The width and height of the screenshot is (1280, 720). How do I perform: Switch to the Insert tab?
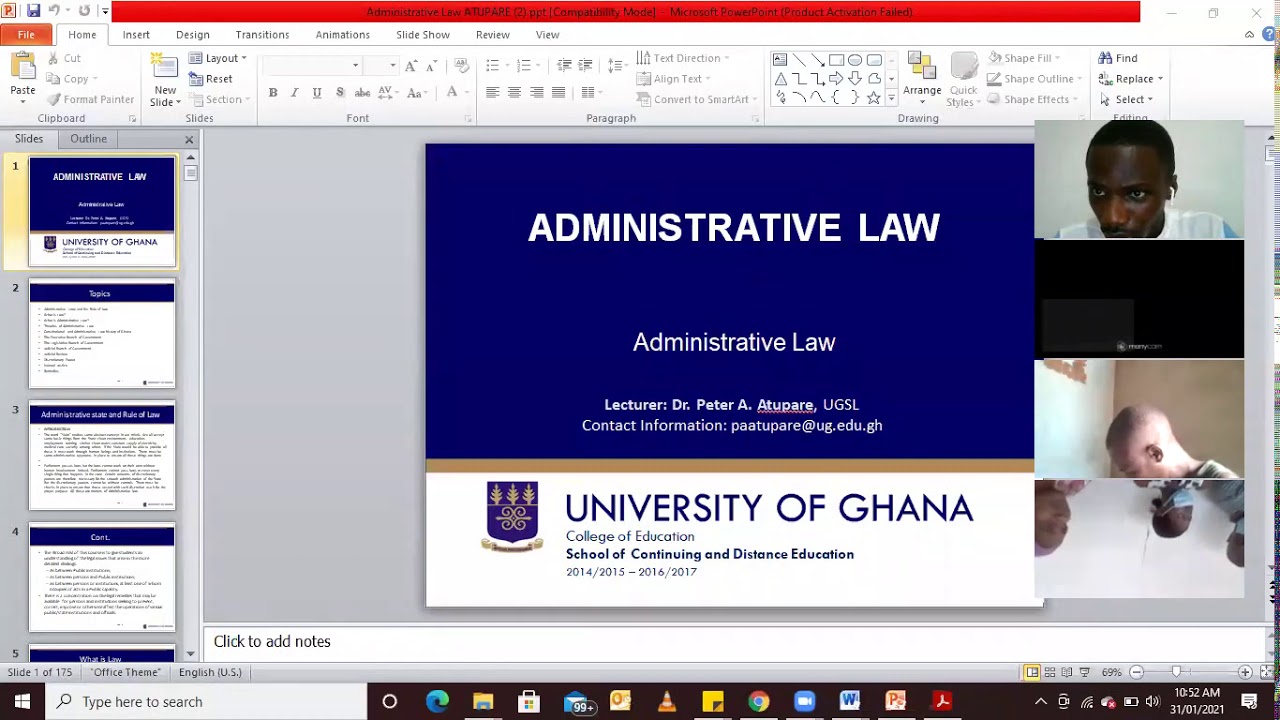[x=136, y=34]
